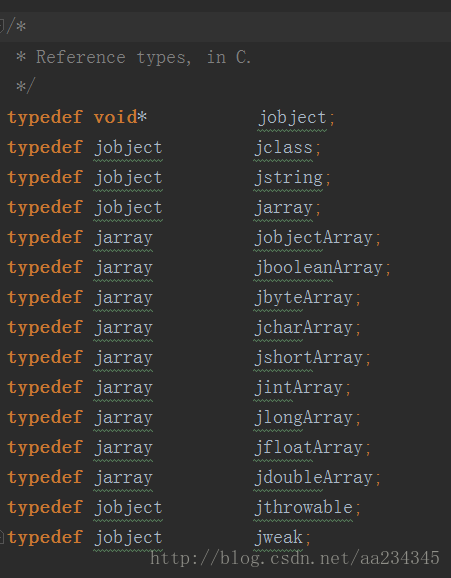The height and width of the screenshot is (578, 451).
Task: Click 'jarray' base type on jdoubleArray line
Action: pyautogui.click(x=123, y=478)
